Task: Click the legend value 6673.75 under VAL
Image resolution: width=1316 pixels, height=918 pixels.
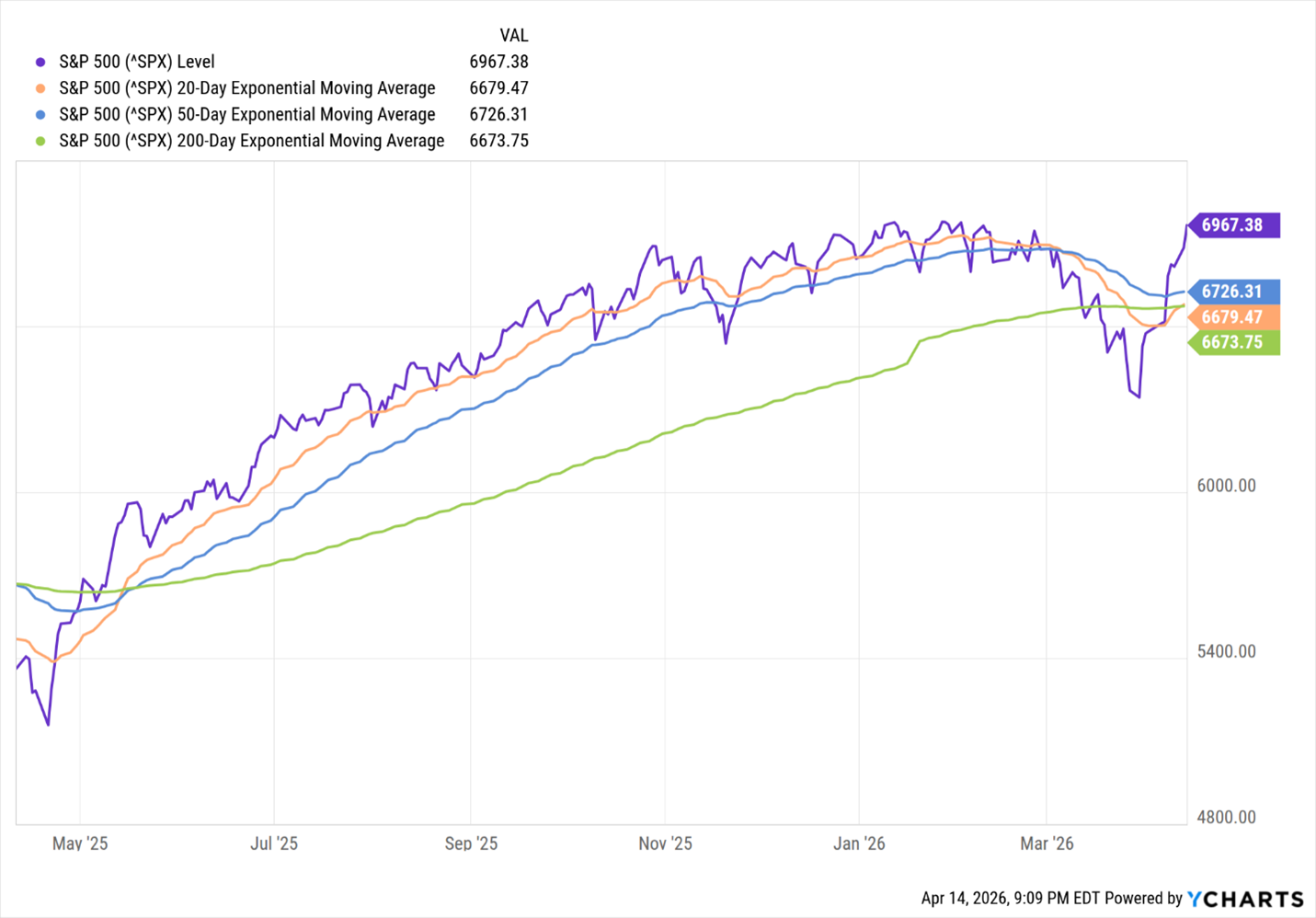Action: [x=498, y=141]
